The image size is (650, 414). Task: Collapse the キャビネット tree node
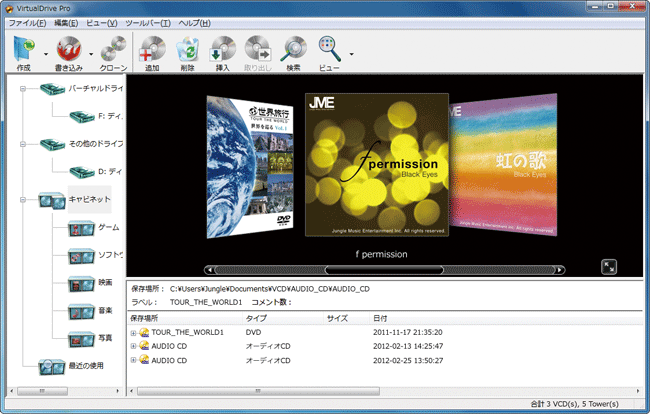[23, 200]
